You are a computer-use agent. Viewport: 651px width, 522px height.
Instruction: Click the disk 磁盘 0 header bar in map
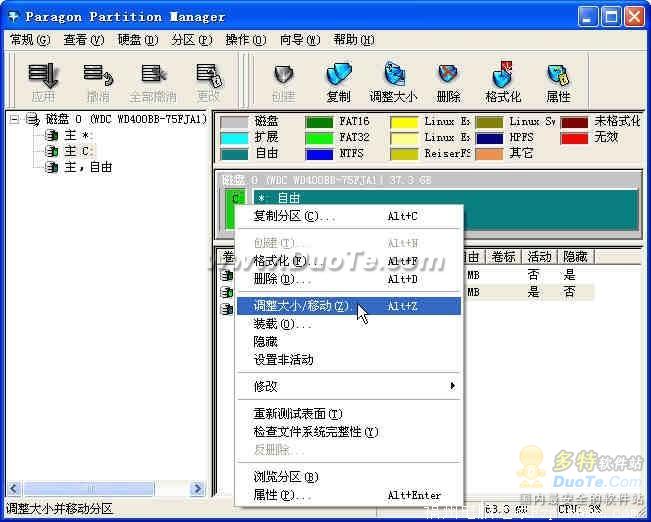point(428,180)
